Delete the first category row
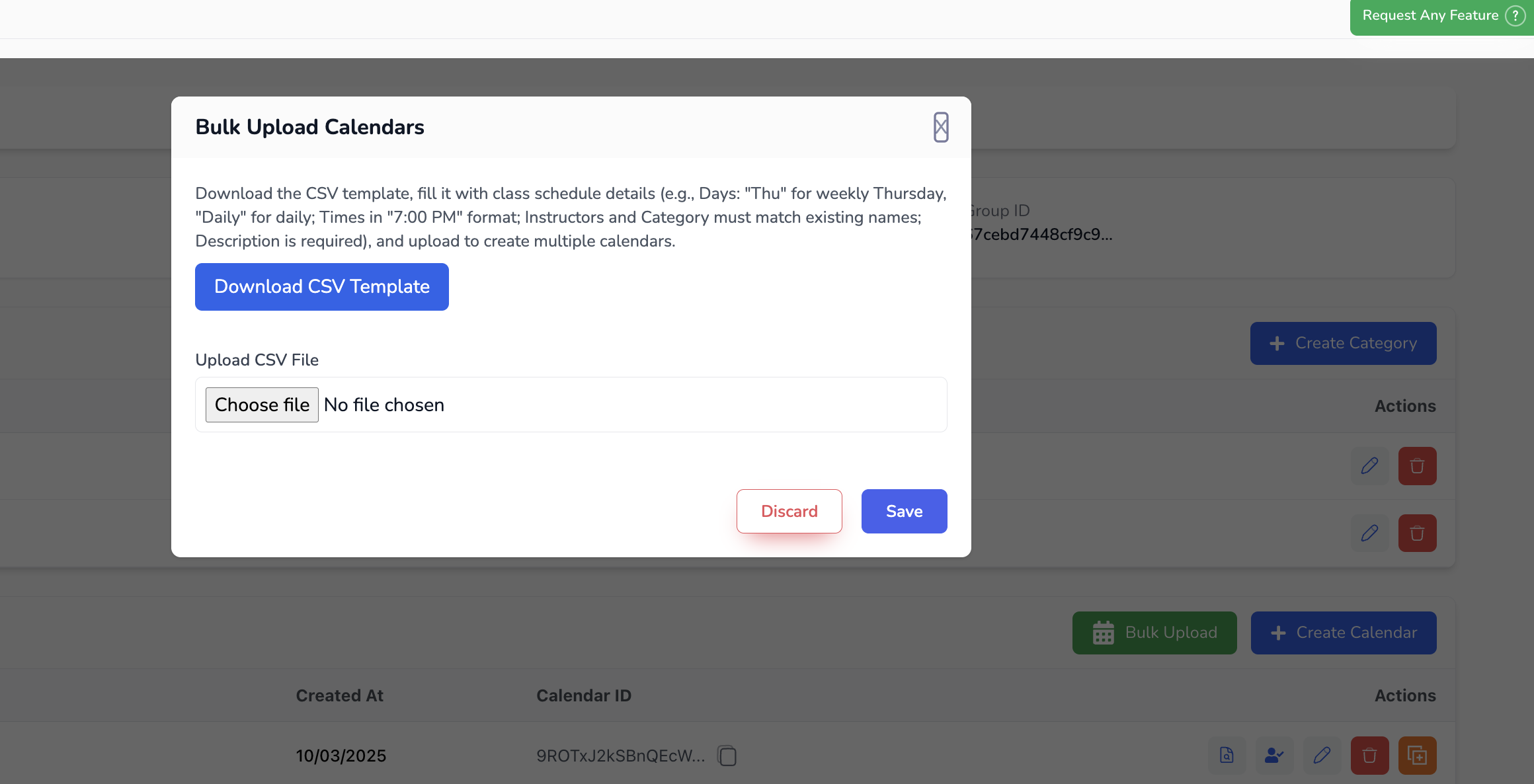Viewport: 1534px width, 784px height. tap(1417, 466)
